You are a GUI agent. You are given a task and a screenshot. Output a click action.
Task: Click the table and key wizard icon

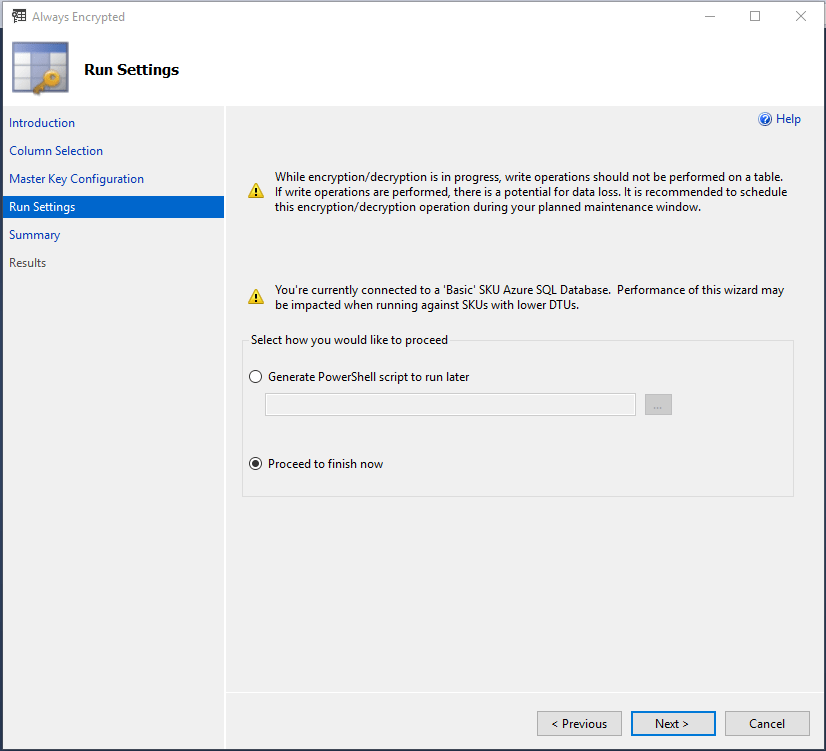[40, 68]
